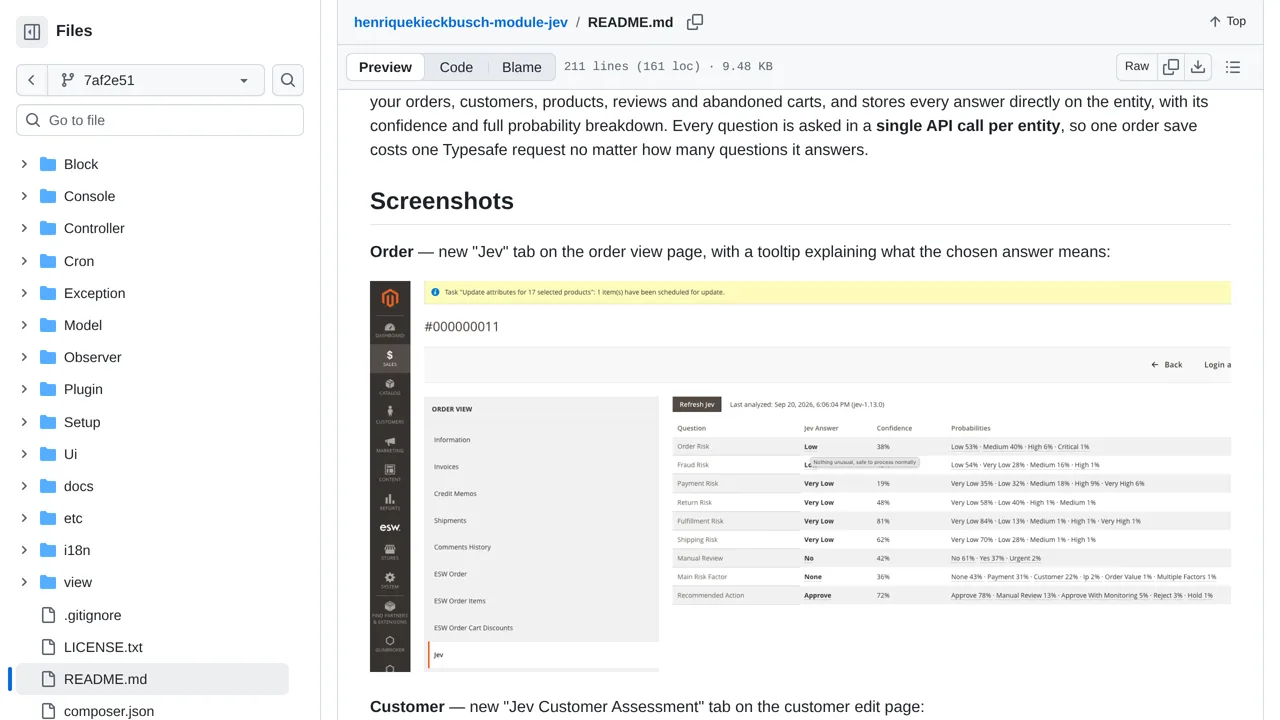This screenshot has height=720, width=1280.
Task: Switch to the Preview tab
Action: pos(385,67)
